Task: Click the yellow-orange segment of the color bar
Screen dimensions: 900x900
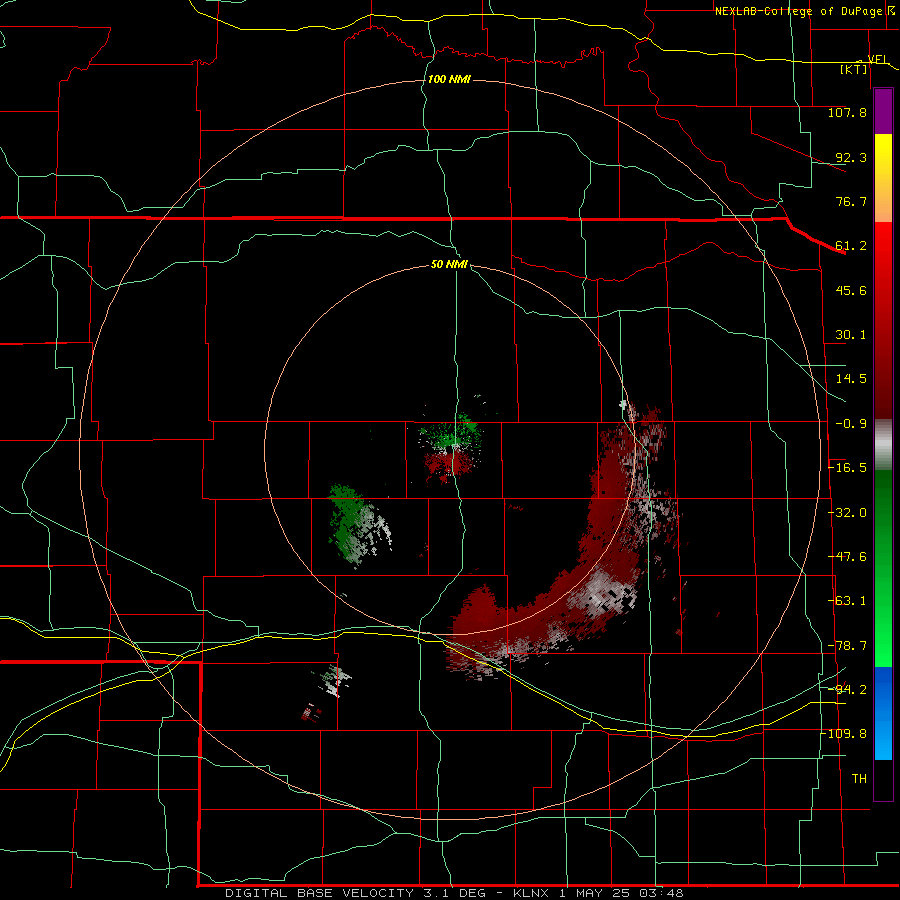Action: [883, 178]
